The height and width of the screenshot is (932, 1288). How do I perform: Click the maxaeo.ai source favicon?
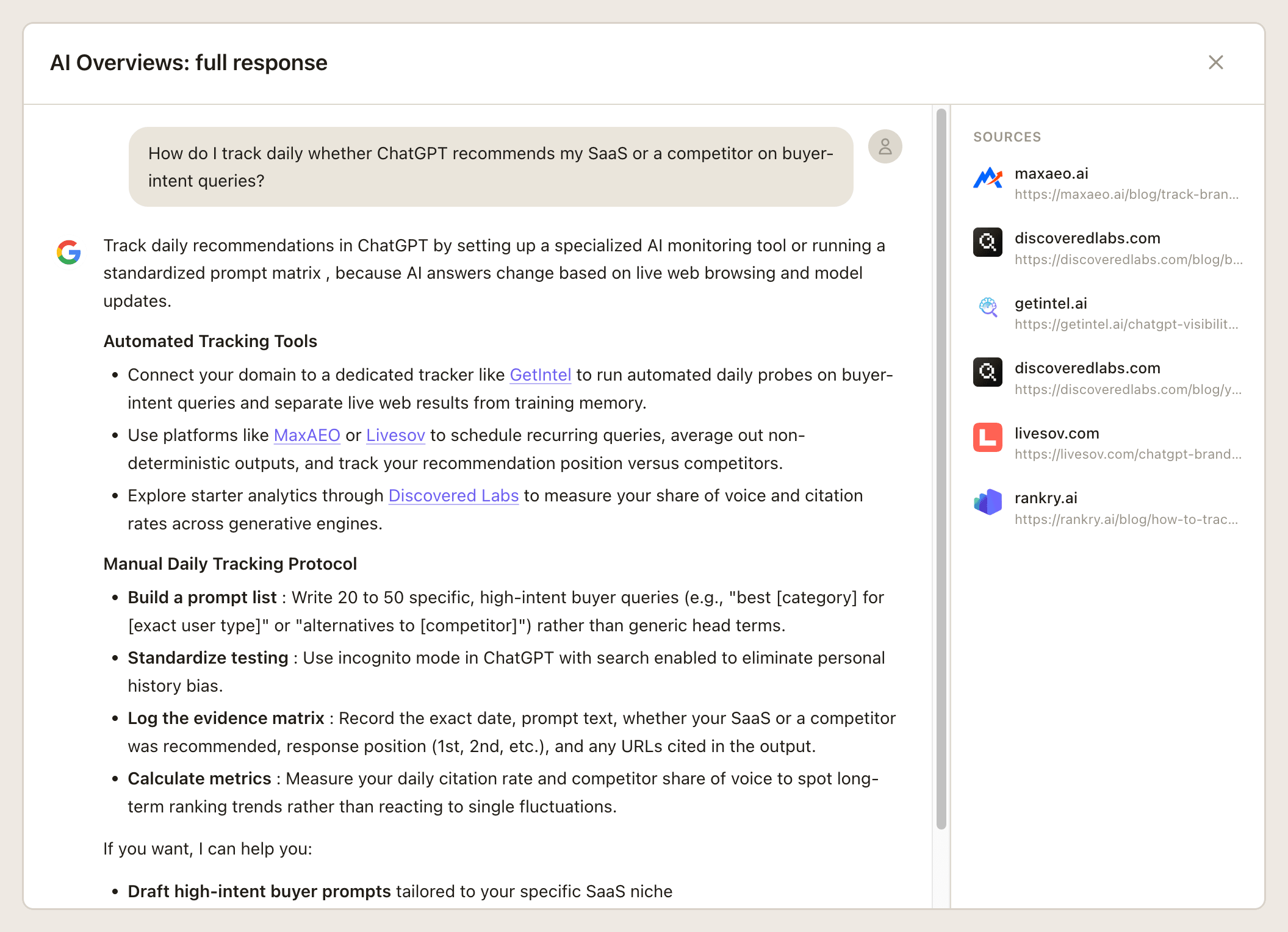tap(988, 177)
